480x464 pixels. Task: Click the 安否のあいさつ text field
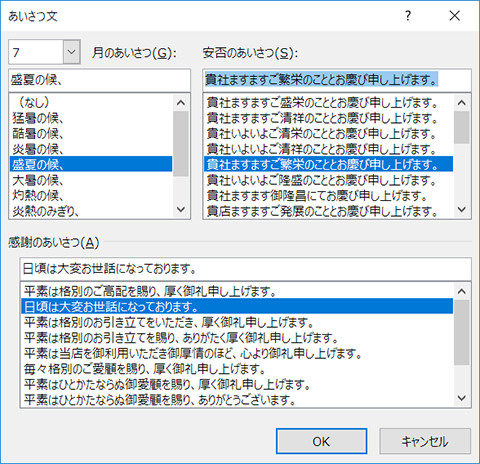pos(337,80)
